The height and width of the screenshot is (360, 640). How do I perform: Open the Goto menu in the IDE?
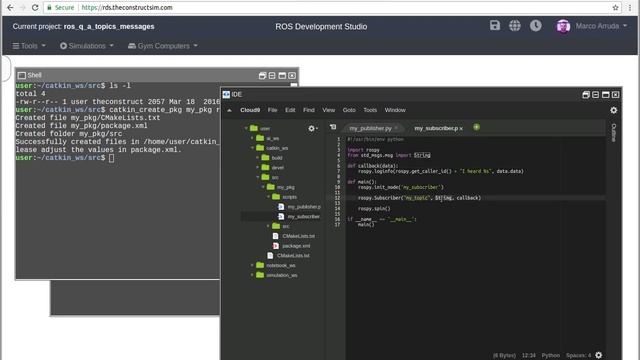[349, 110]
